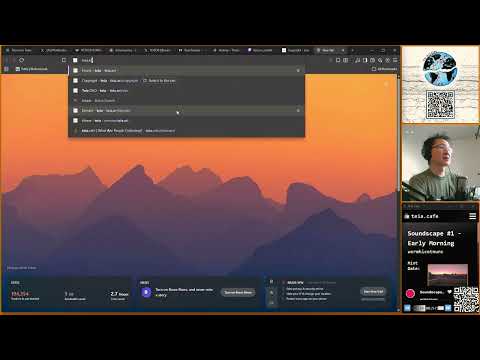The height and width of the screenshot is (360, 480).
Task: Click the red circular artist avatar
Action: [410, 293]
